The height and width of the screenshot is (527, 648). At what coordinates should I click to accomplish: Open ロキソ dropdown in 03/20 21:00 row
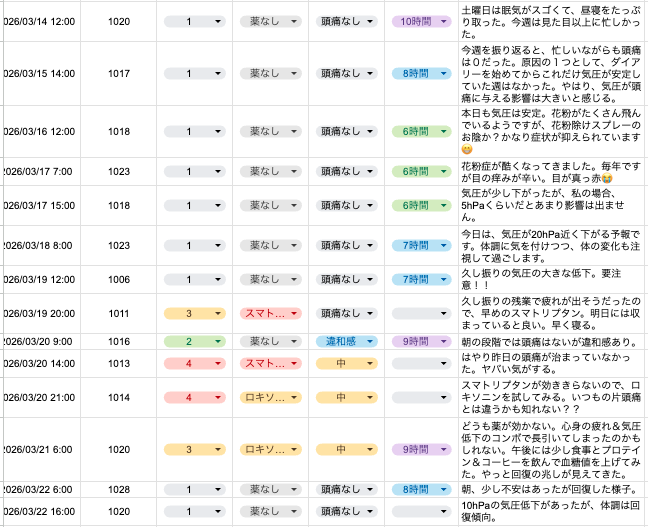click(x=268, y=397)
